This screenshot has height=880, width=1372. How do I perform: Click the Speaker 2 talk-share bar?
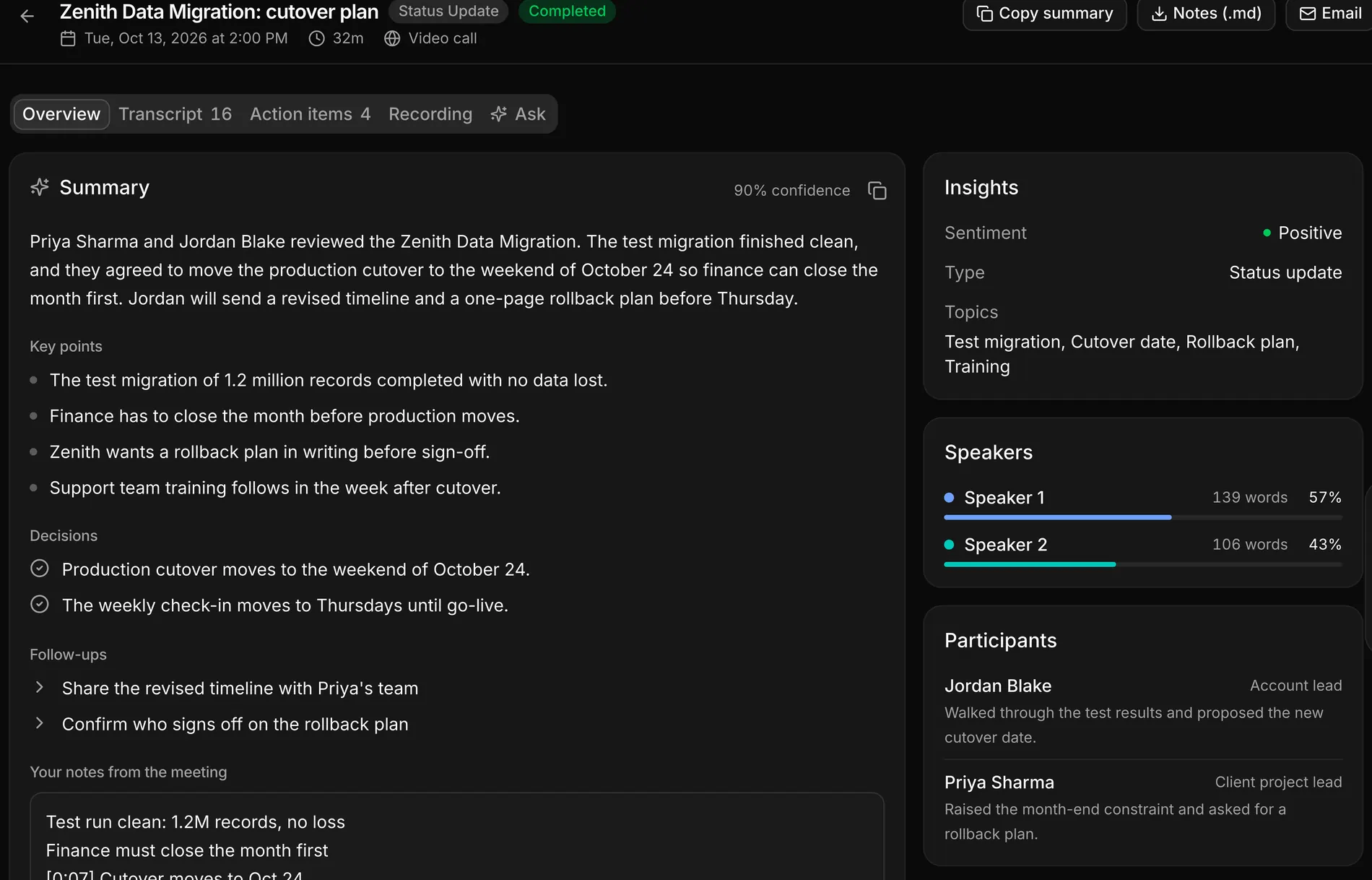[1143, 564]
